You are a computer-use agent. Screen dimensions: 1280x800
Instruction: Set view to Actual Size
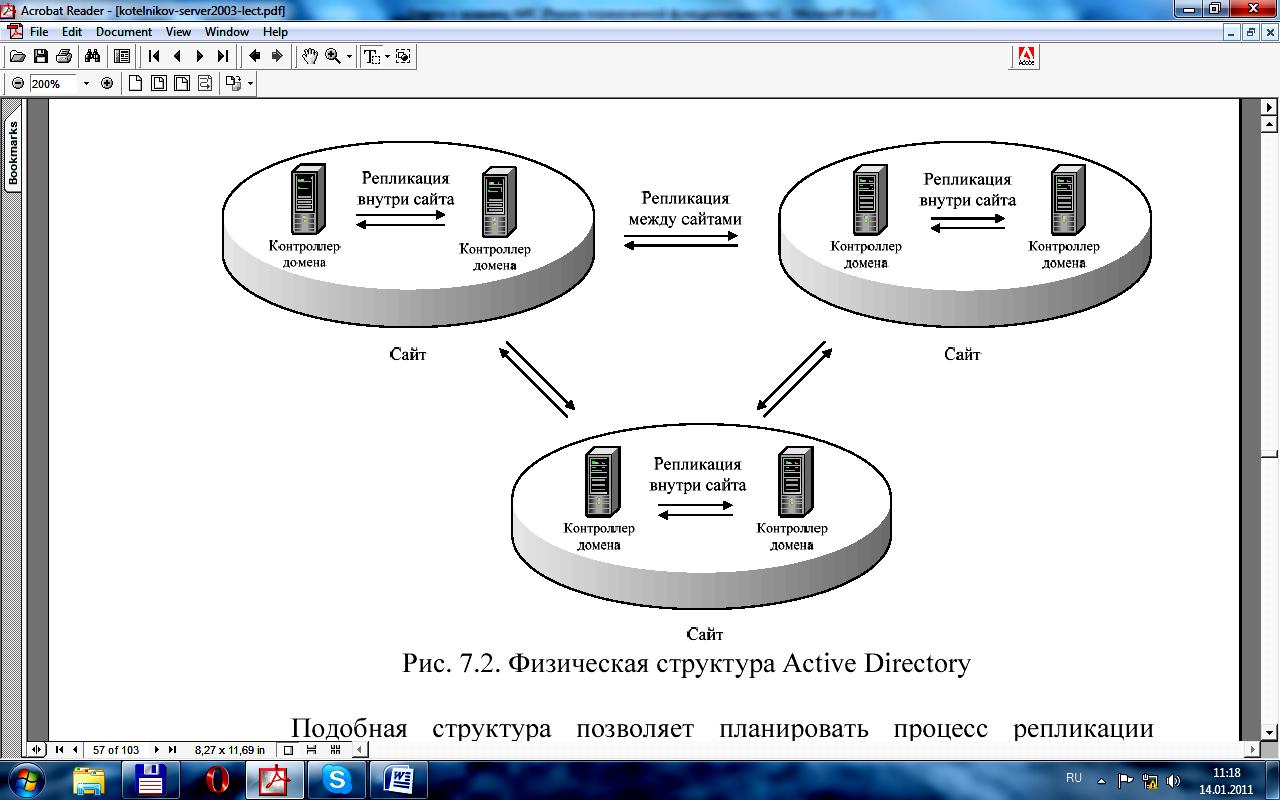[135, 83]
